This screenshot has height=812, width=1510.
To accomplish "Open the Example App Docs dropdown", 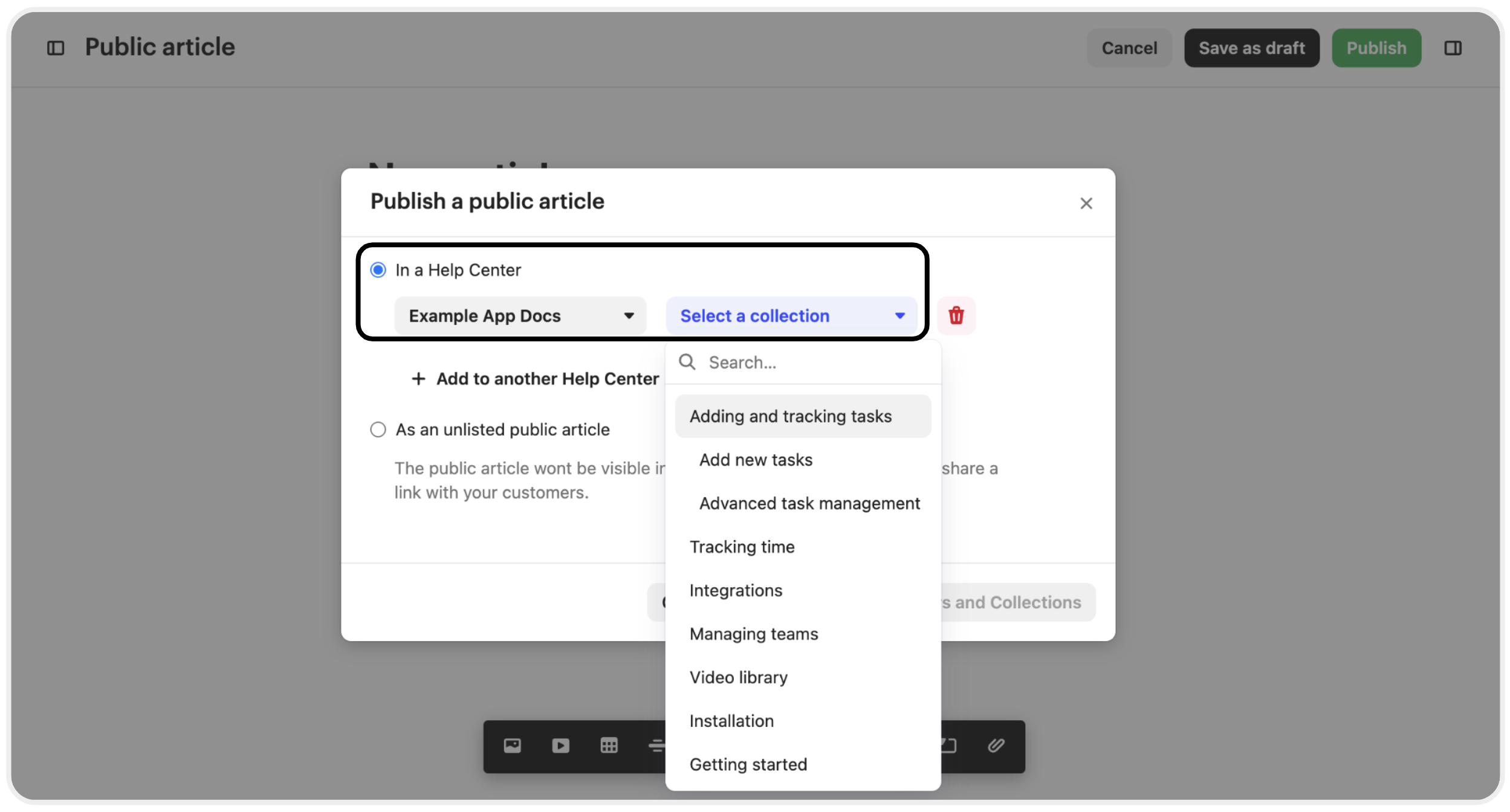I will coord(520,315).
